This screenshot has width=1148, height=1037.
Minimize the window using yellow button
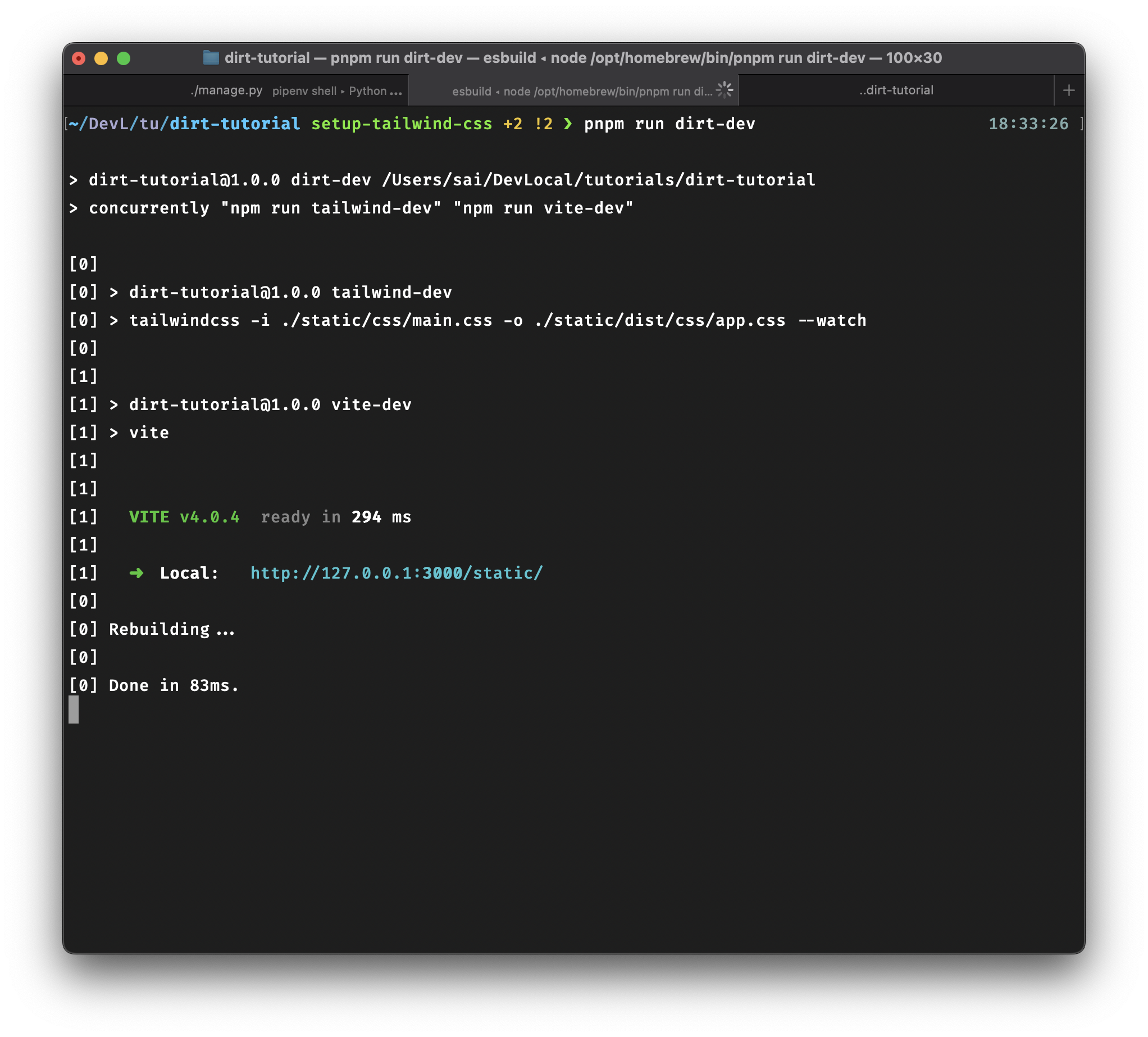point(101,58)
